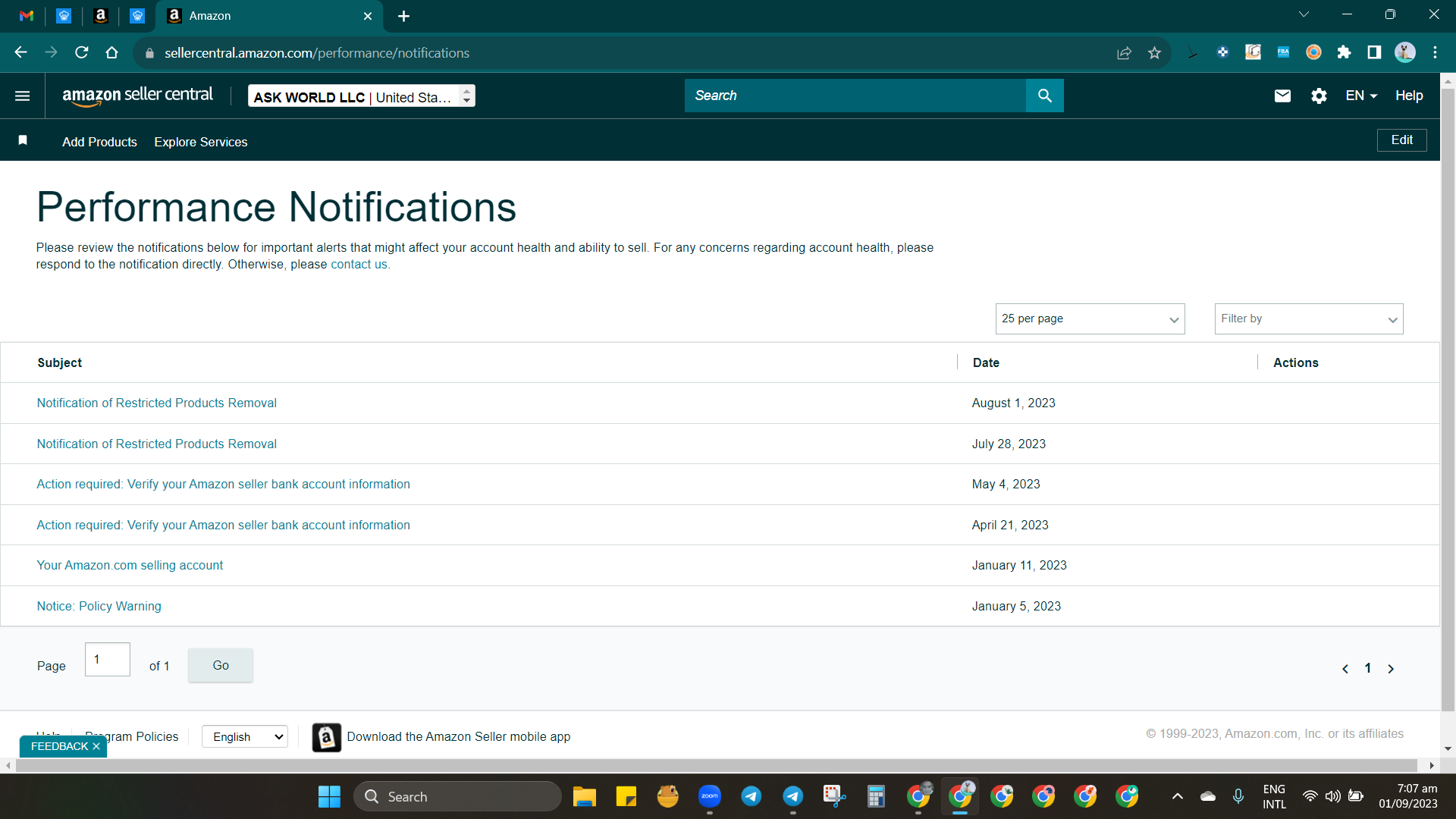Focus the Seller Central search field

(855, 96)
